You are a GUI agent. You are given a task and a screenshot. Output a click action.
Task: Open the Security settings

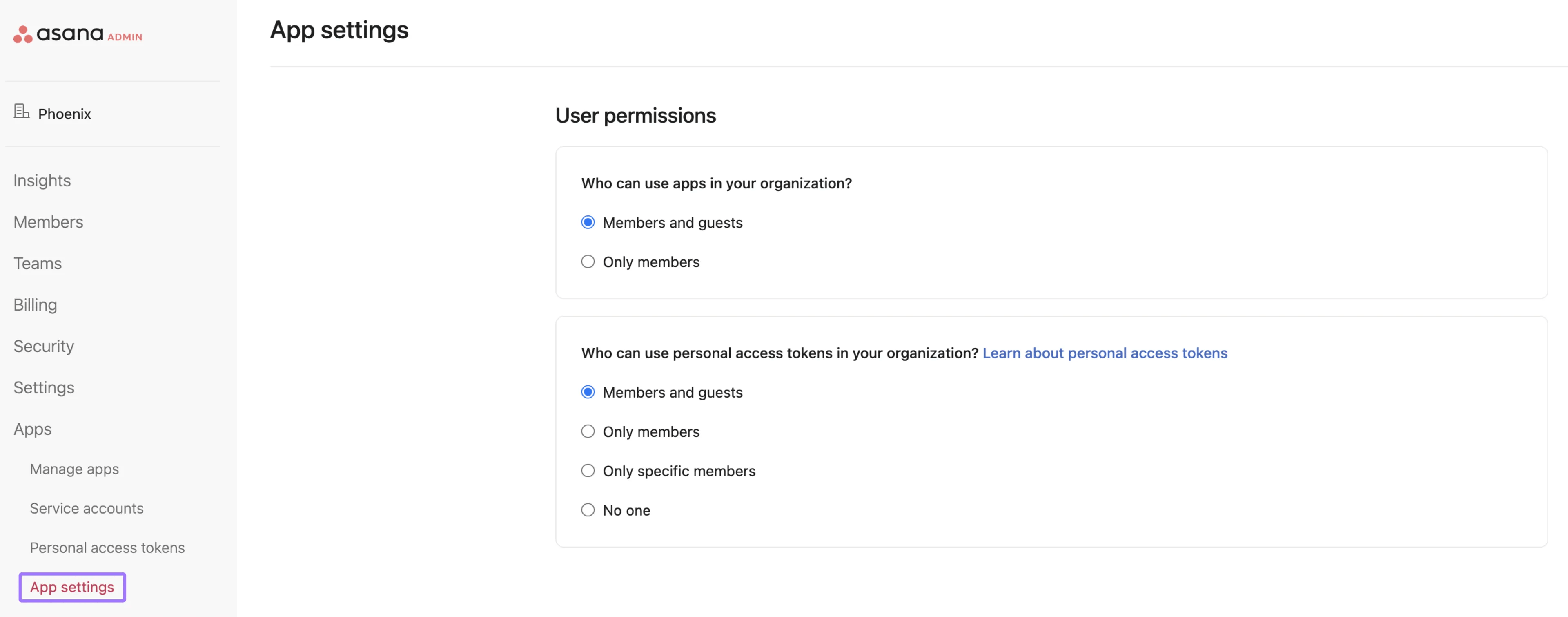43,346
